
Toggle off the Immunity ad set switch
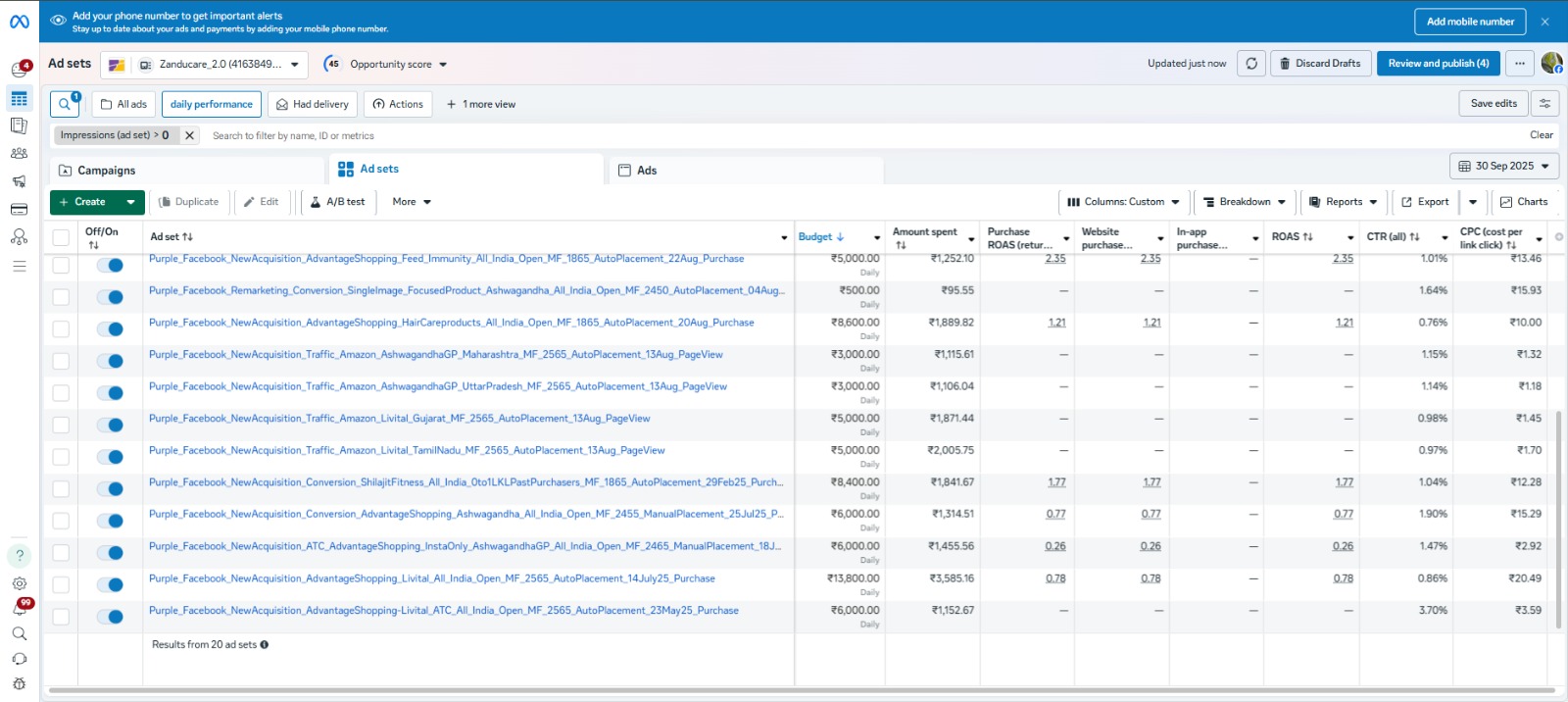point(110,266)
